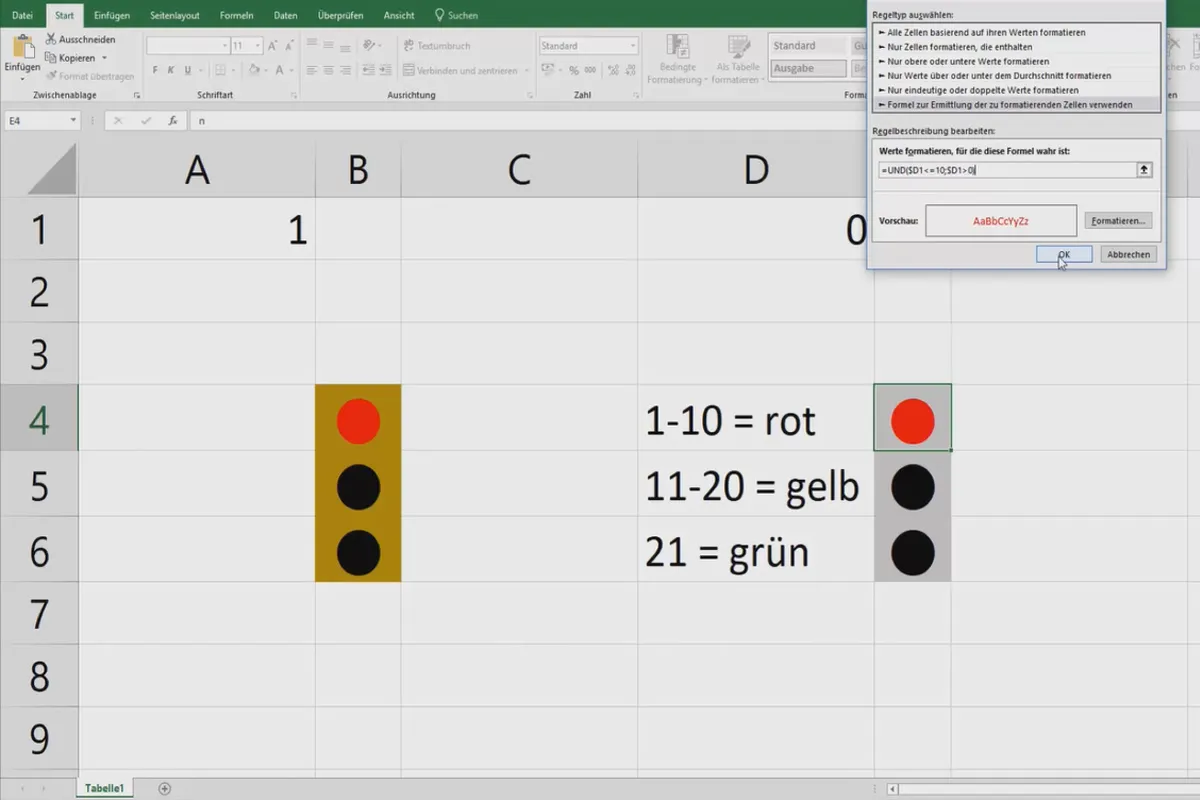Click Abbrechen in the rule dialog
1200x800 pixels.
click(x=1128, y=254)
